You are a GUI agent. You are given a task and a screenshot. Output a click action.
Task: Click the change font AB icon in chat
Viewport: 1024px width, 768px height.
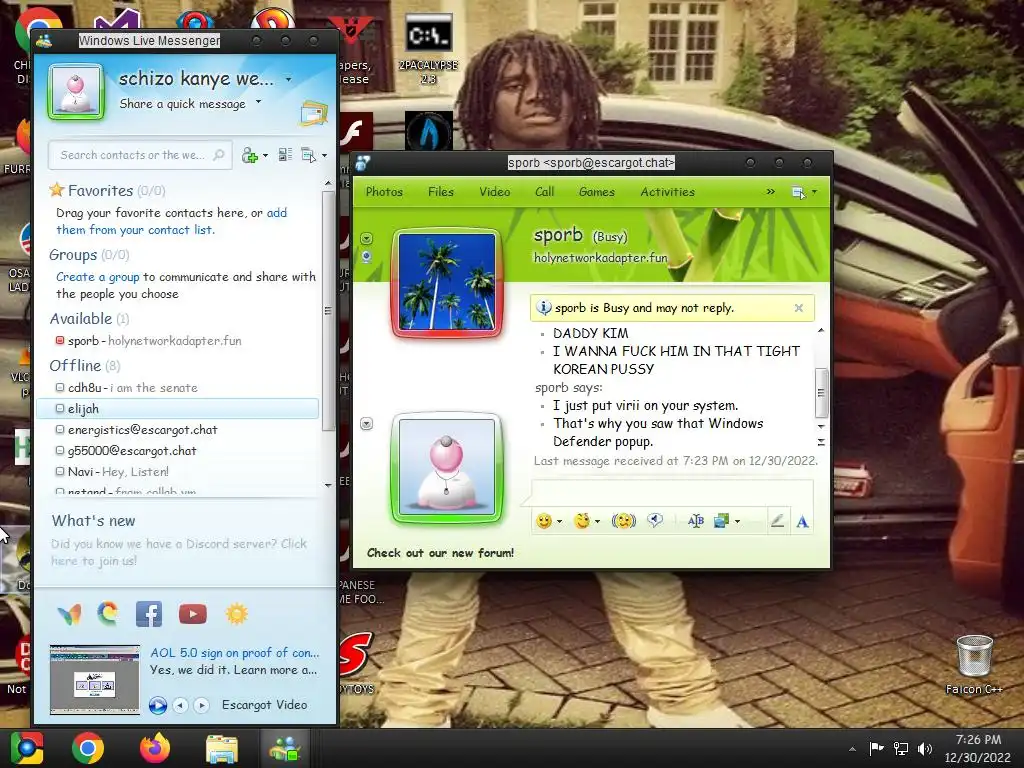pos(696,520)
